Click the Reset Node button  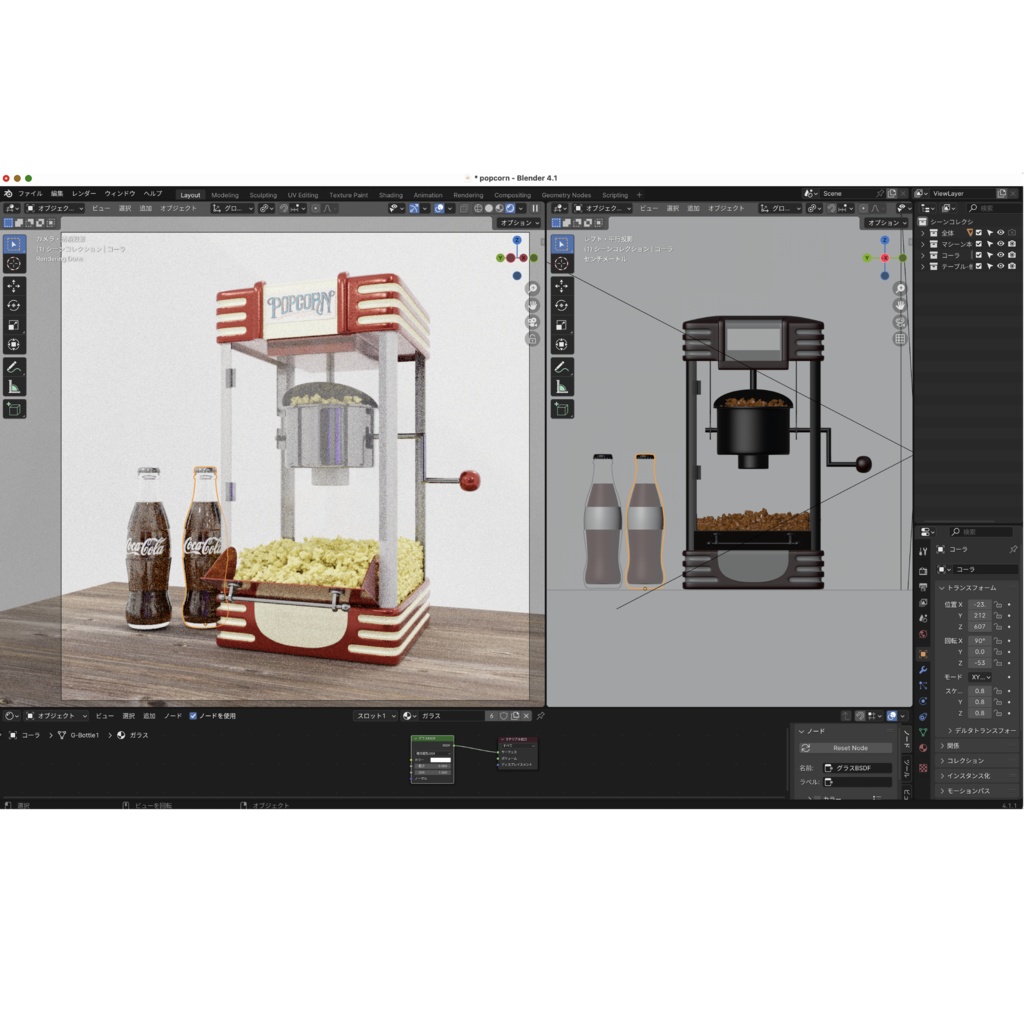coord(846,748)
